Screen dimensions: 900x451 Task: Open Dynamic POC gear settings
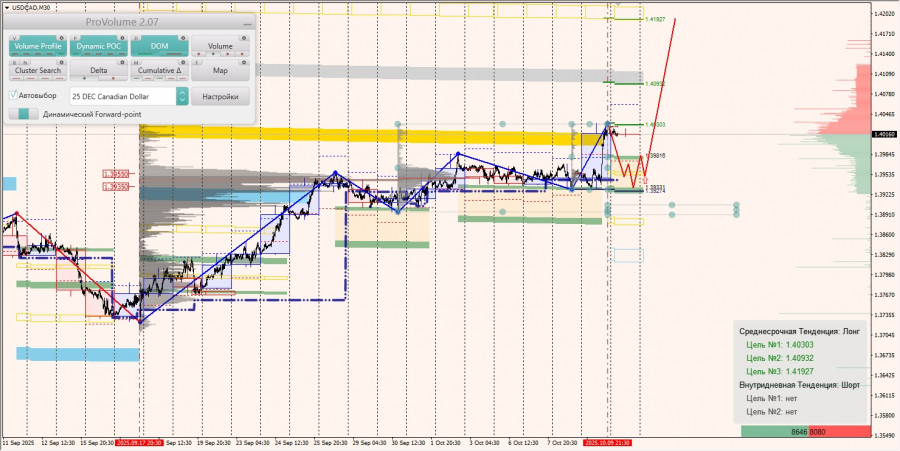point(122,38)
